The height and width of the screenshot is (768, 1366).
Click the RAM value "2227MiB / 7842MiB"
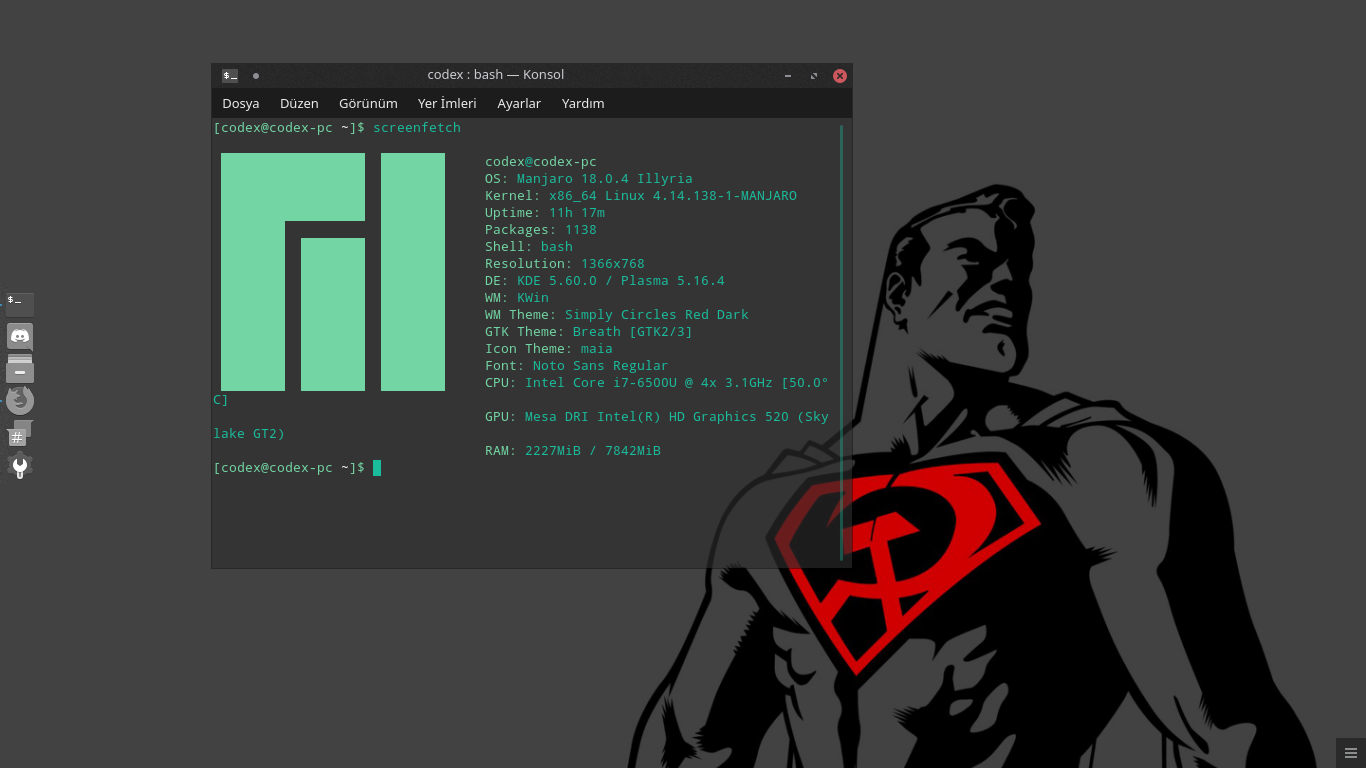pyautogui.click(x=593, y=451)
